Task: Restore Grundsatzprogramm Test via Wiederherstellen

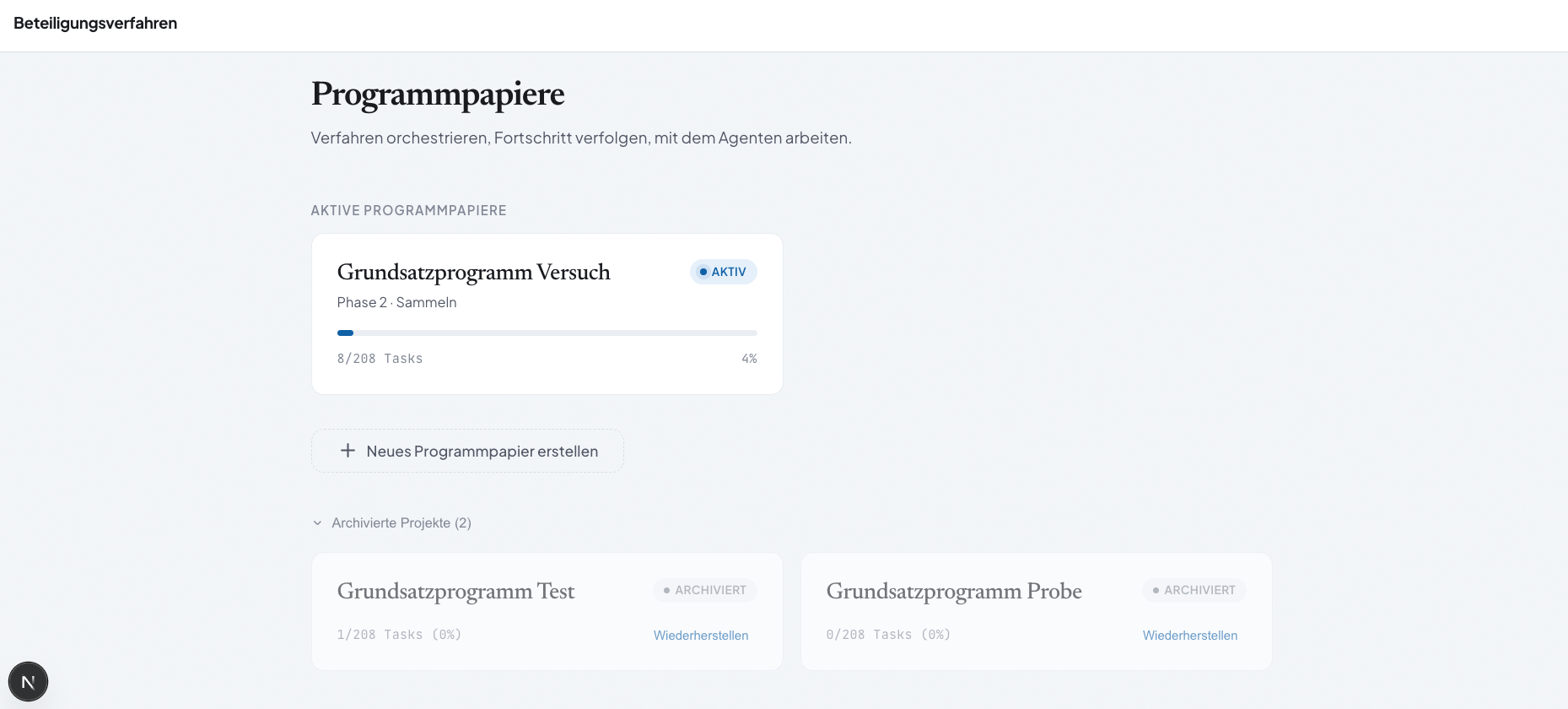Action: coord(701,635)
